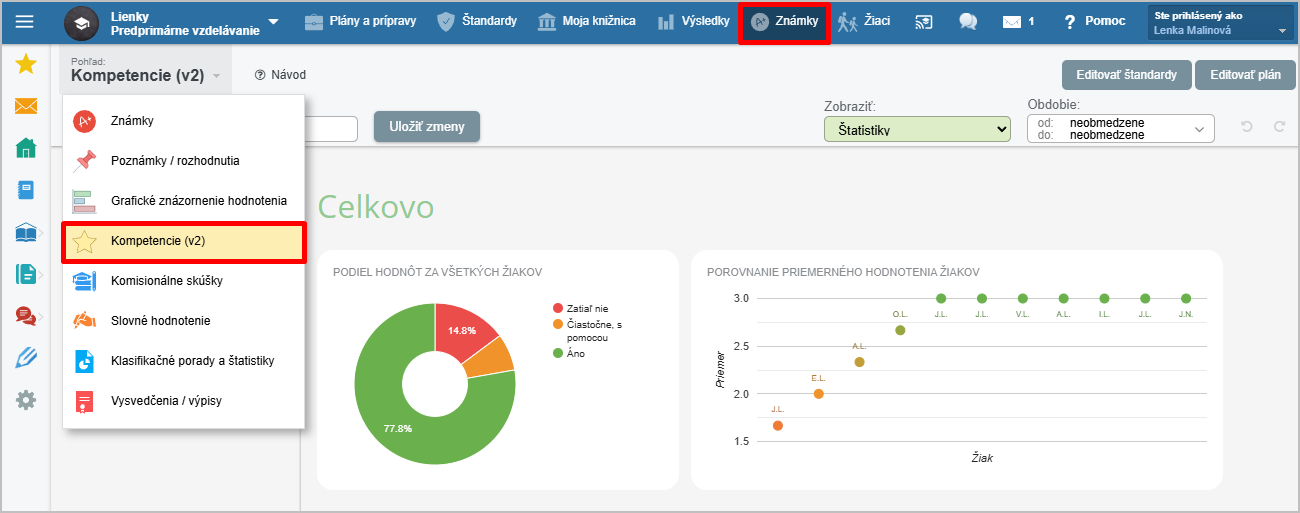Choose 'Komisionálne skúšky' menu entry
1300x513 pixels.
click(166, 281)
